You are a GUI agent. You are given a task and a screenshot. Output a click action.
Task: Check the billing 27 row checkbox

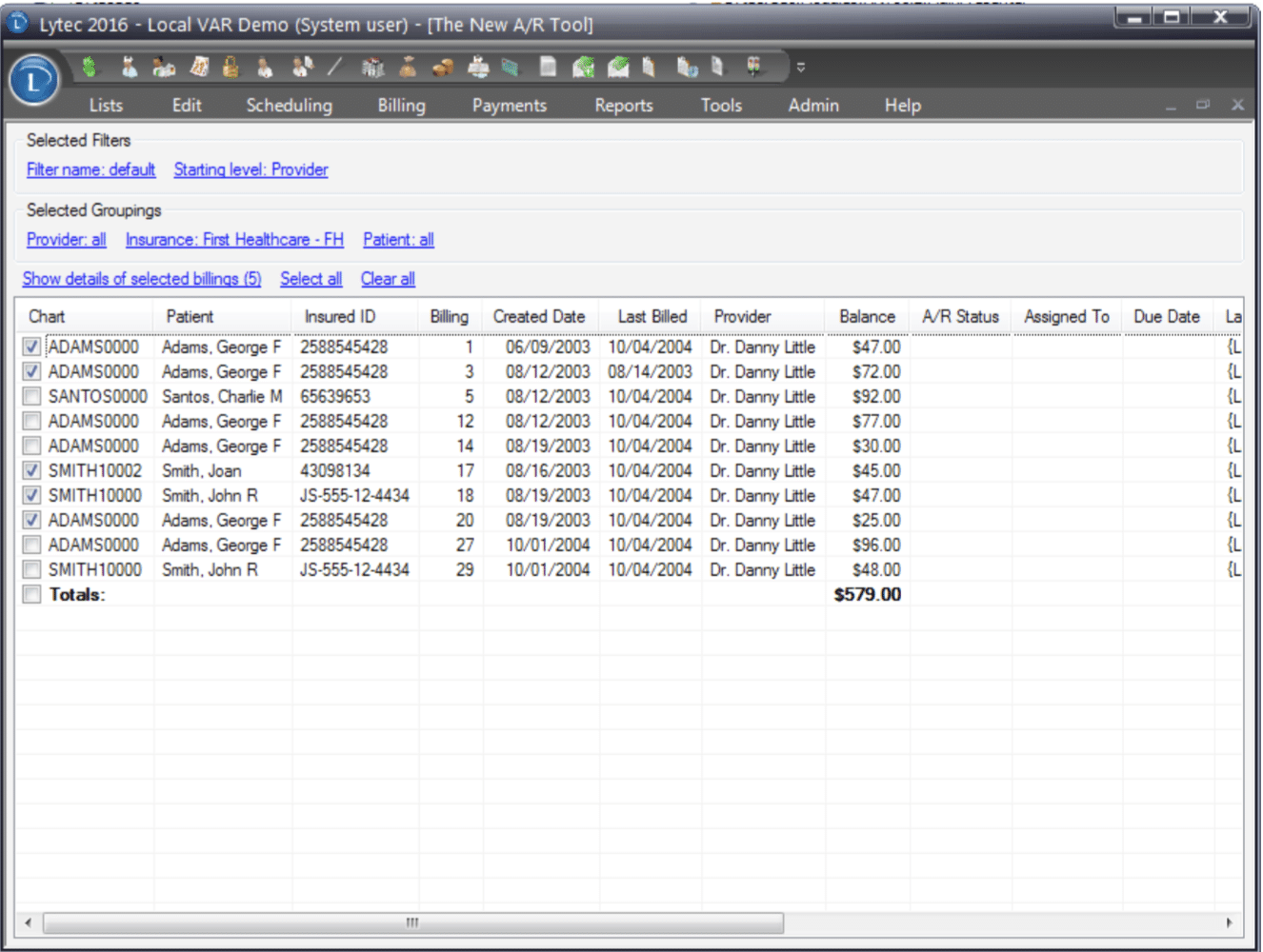31,545
